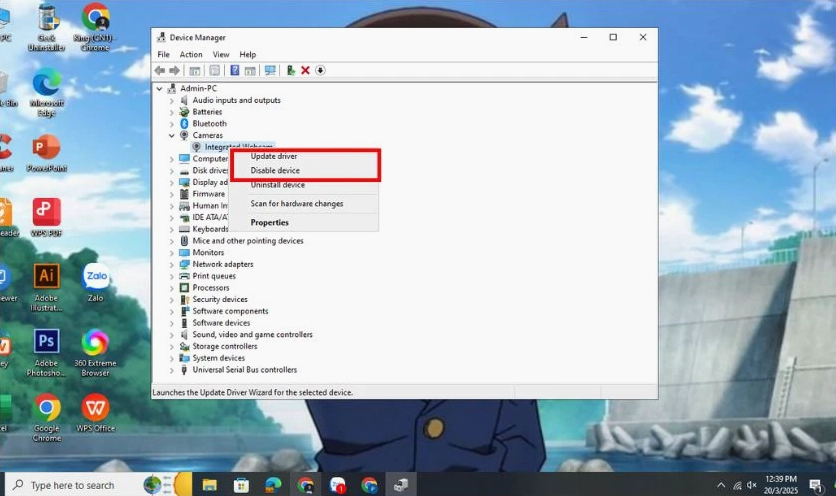Screen dimensions: 836x496
Task: Open Adobe Illustrator desktop icon
Action: 46,282
